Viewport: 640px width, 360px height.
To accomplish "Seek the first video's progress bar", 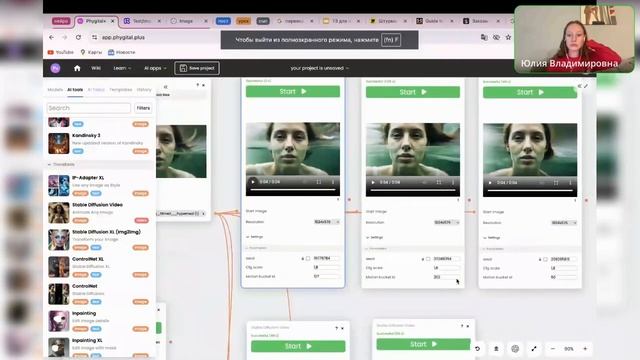I will point(293,190).
